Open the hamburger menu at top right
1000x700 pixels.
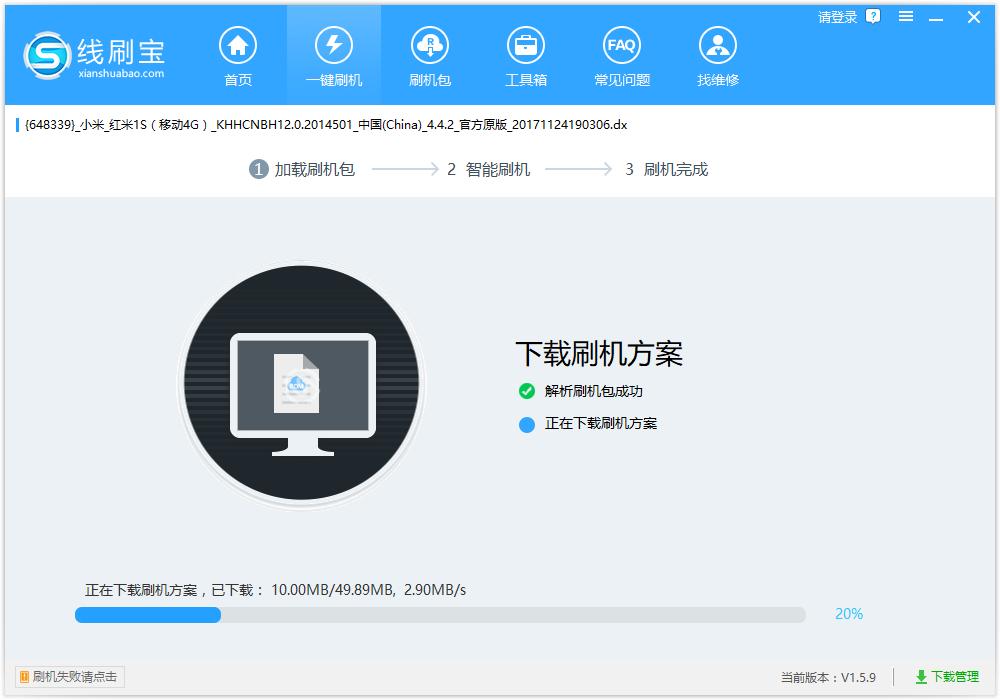pyautogui.click(x=906, y=17)
